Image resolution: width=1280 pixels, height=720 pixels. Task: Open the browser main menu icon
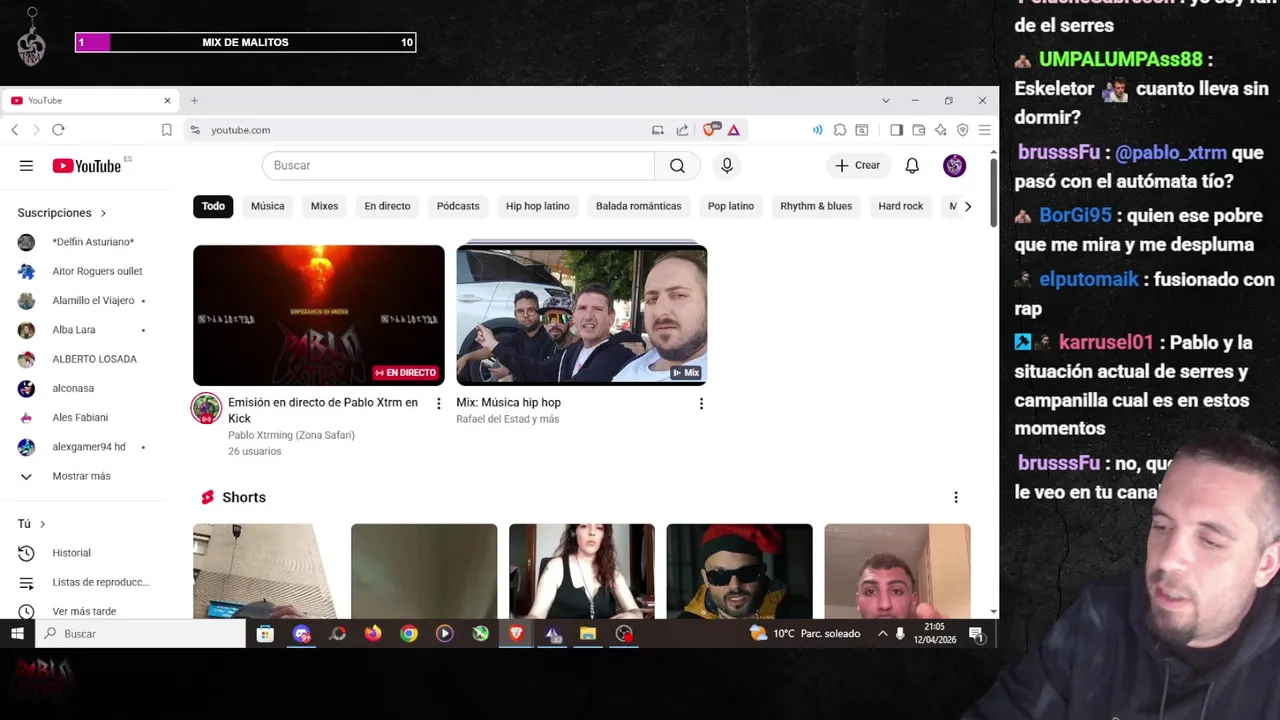point(985,130)
